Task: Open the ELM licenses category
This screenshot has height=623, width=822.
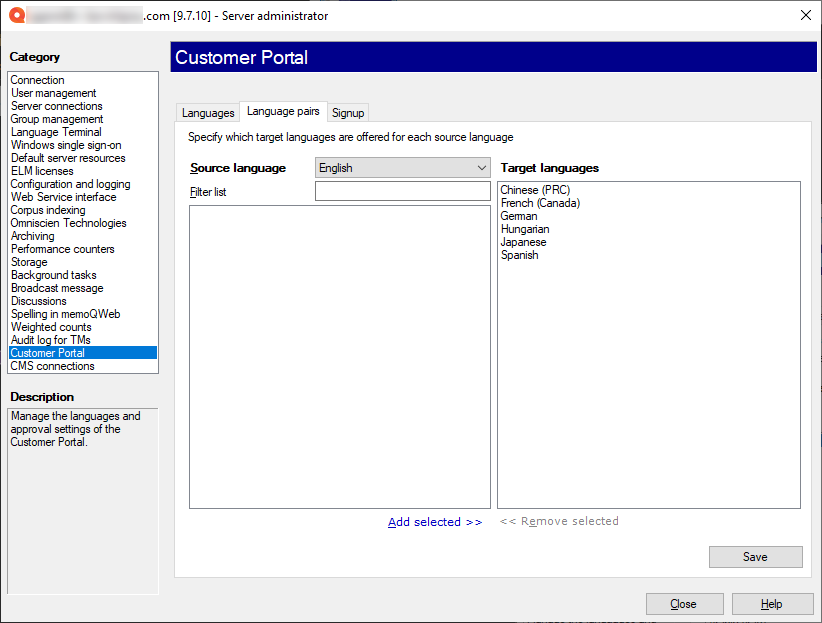Action: tap(43, 171)
